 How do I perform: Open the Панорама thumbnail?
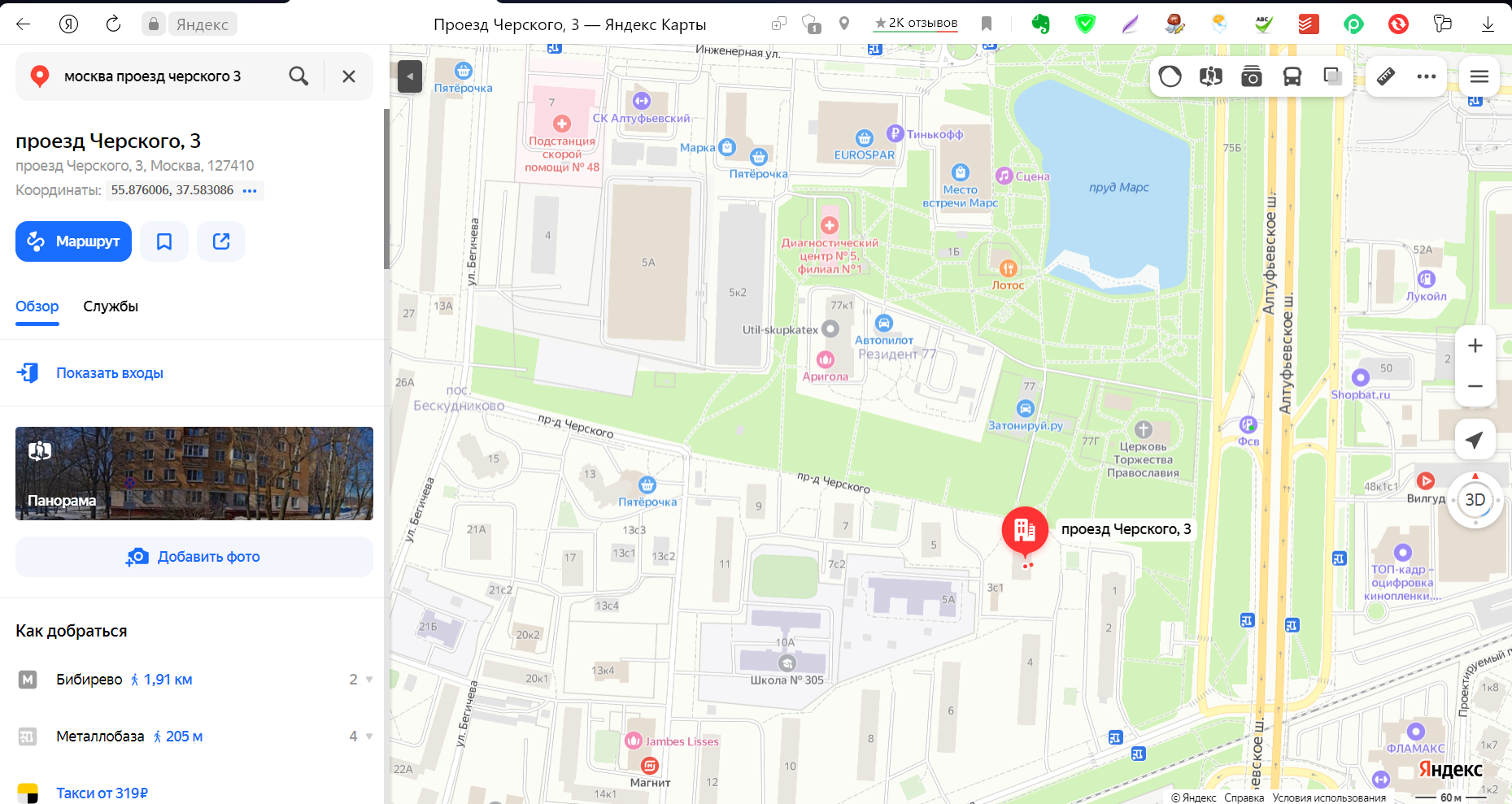click(x=194, y=473)
